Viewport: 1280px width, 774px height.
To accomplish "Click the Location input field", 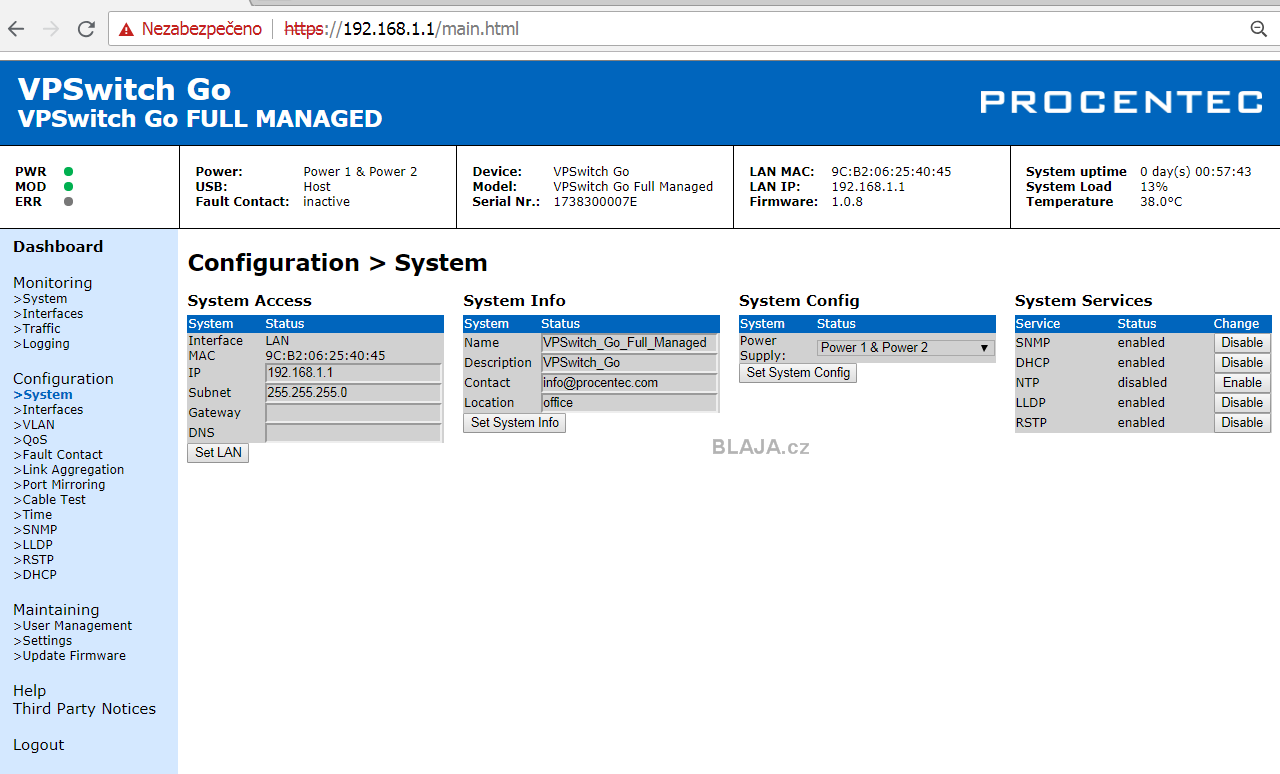I will point(629,403).
